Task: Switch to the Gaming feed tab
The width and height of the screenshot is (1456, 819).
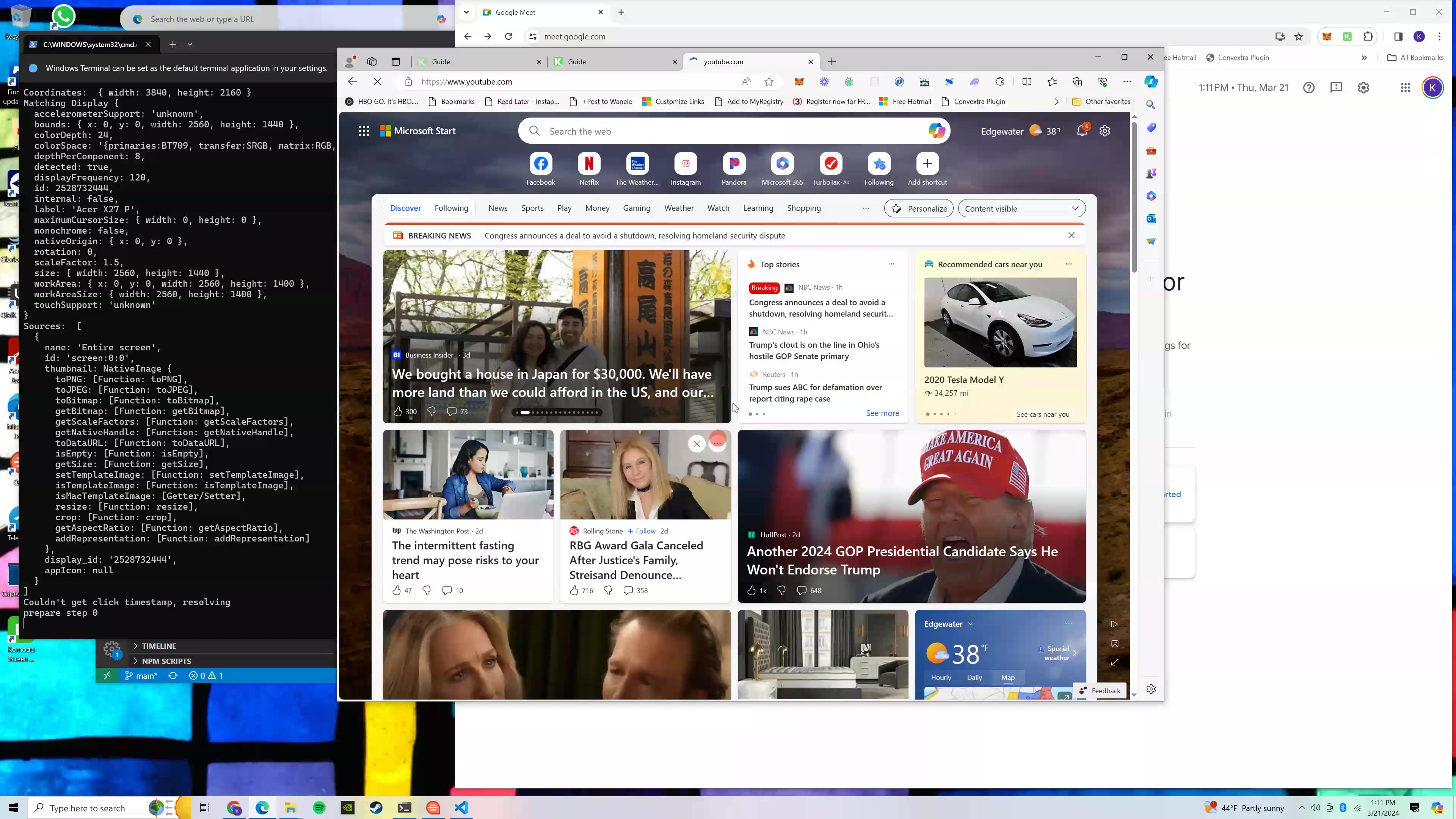Action: 637,209
